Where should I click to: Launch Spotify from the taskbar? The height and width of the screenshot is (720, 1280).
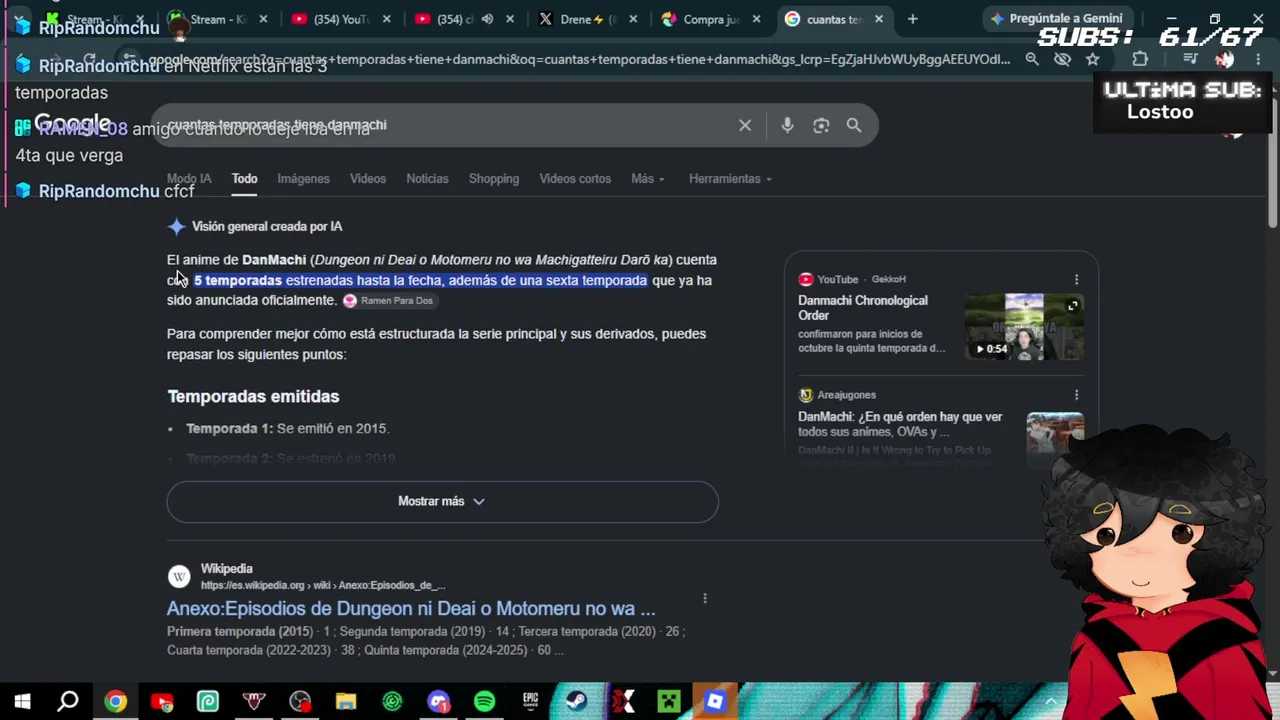pos(484,702)
